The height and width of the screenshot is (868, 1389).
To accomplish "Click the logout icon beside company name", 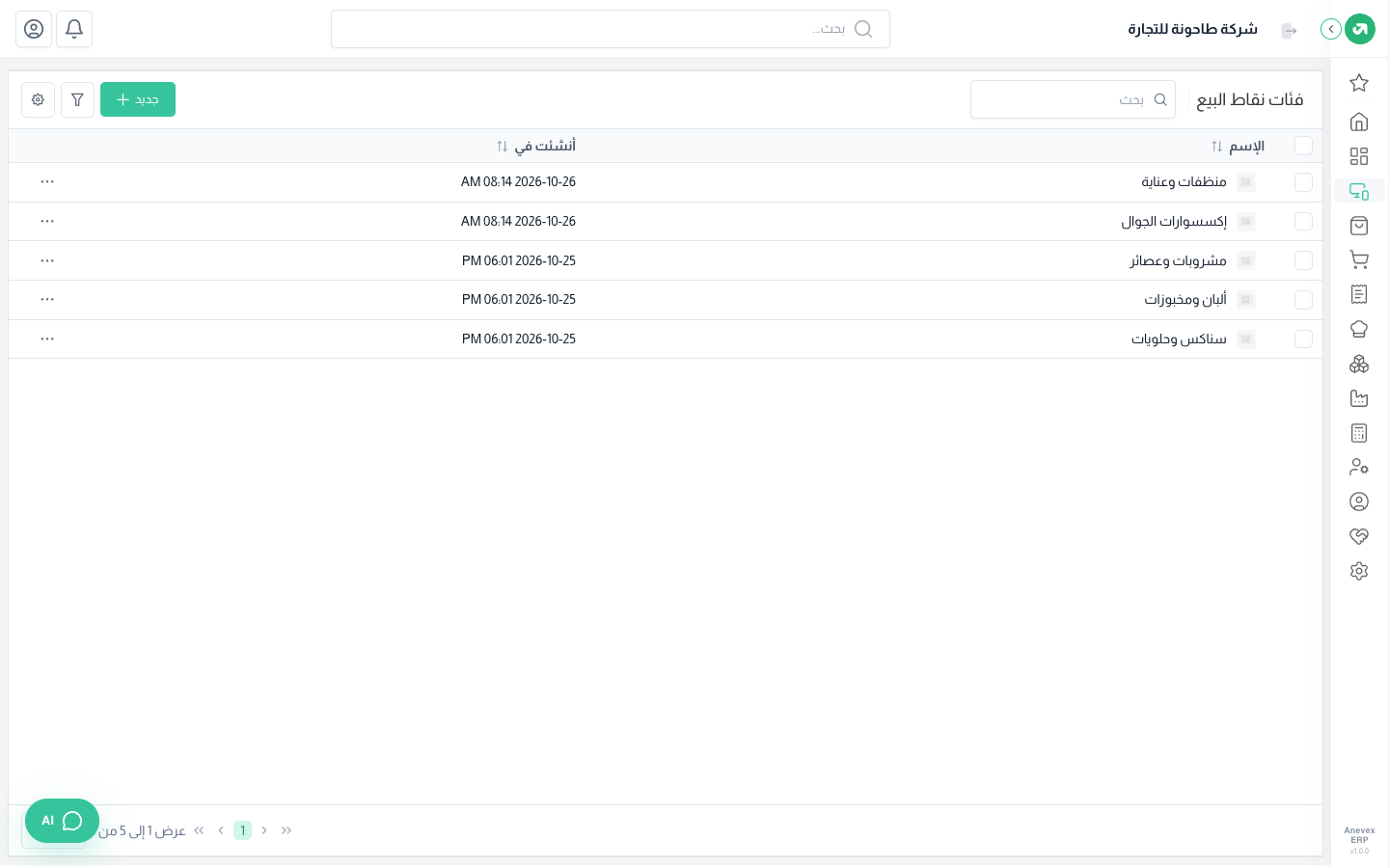I will (x=1290, y=31).
